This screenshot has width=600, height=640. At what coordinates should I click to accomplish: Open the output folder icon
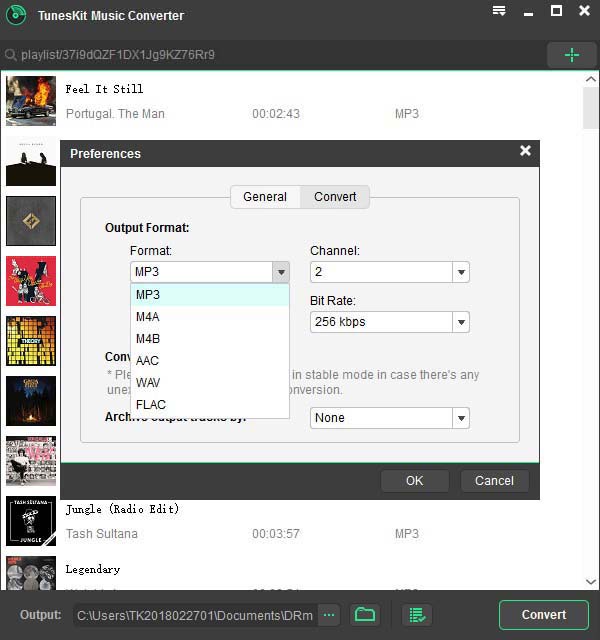365,614
